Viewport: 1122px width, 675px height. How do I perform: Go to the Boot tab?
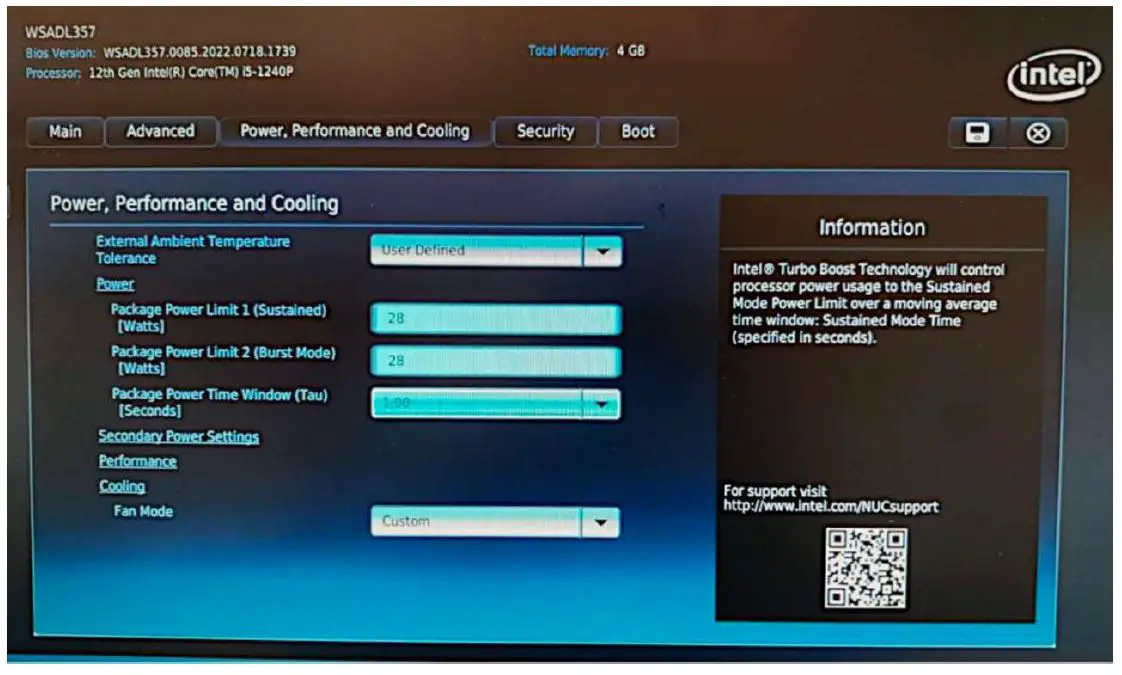[634, 130]
